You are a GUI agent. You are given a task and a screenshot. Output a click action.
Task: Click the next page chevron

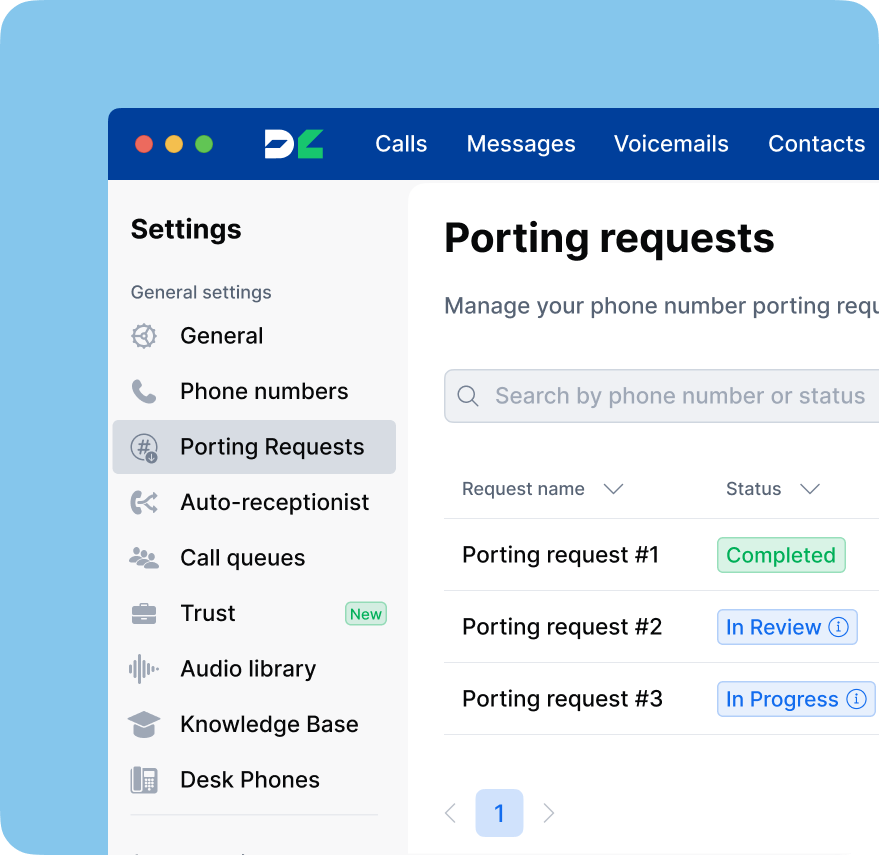[x=548, y=813]
